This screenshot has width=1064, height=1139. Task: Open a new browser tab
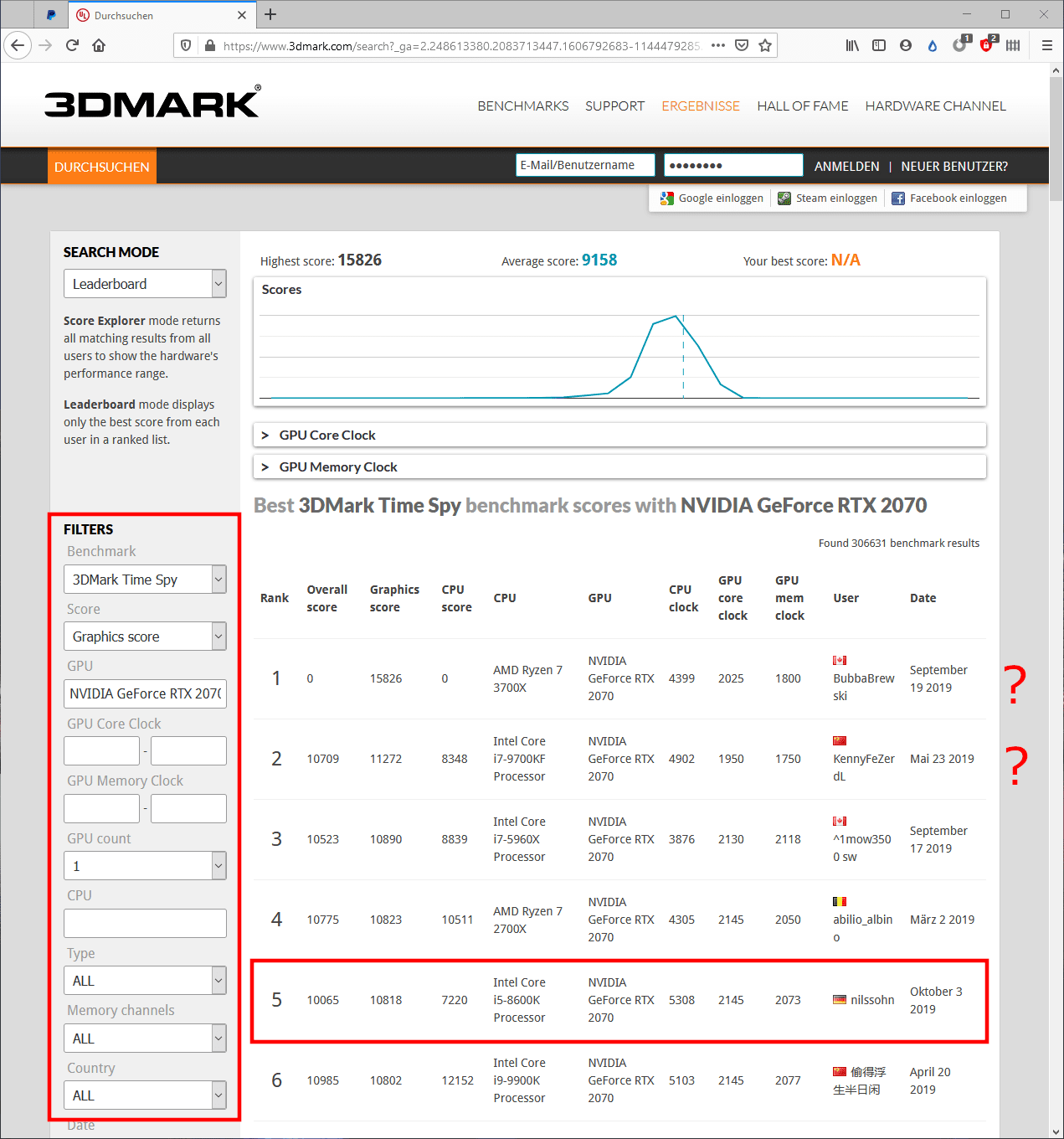click(x=270, y=14)
